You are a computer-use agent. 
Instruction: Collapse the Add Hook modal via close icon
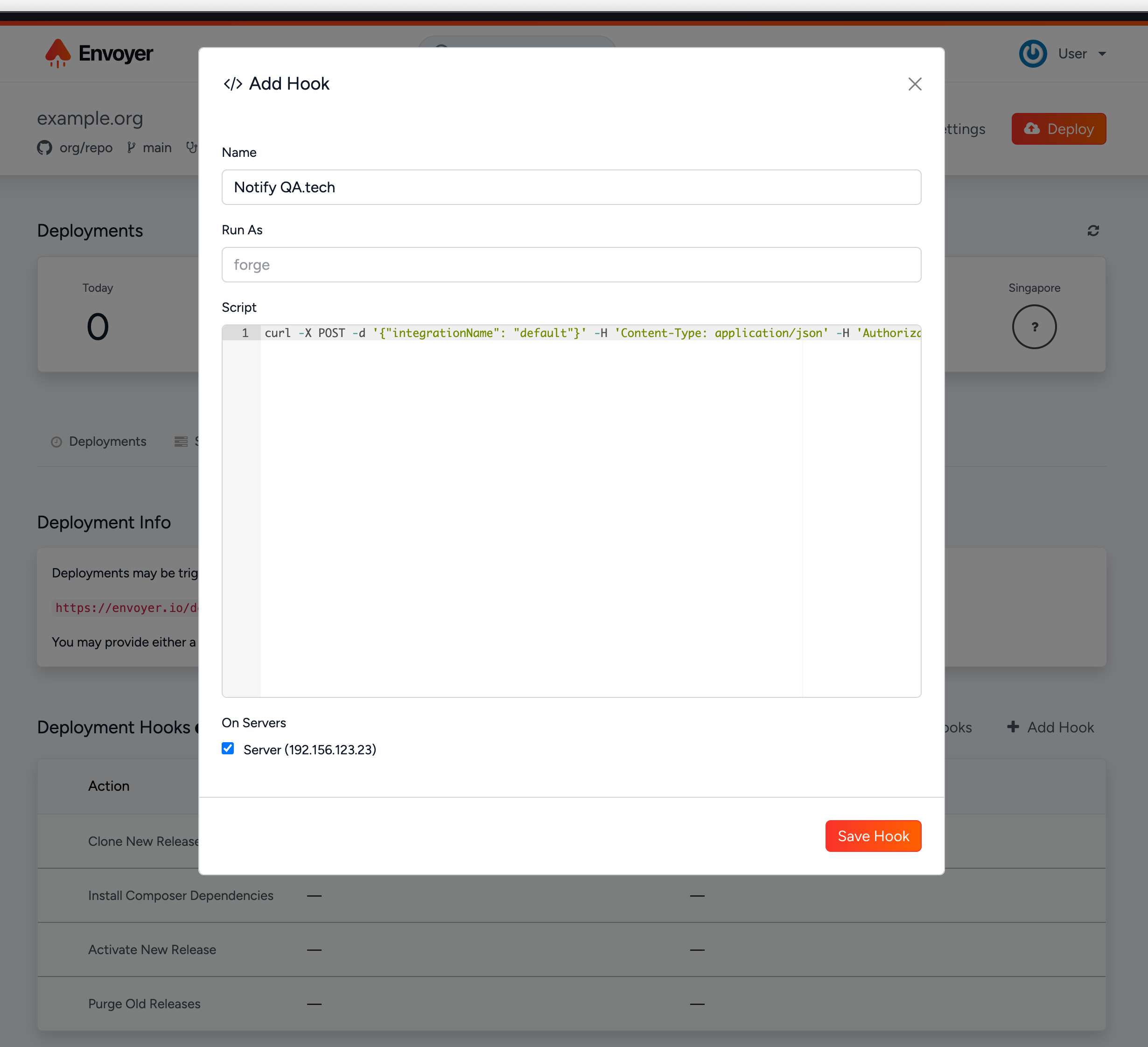[x=915, y=84]
